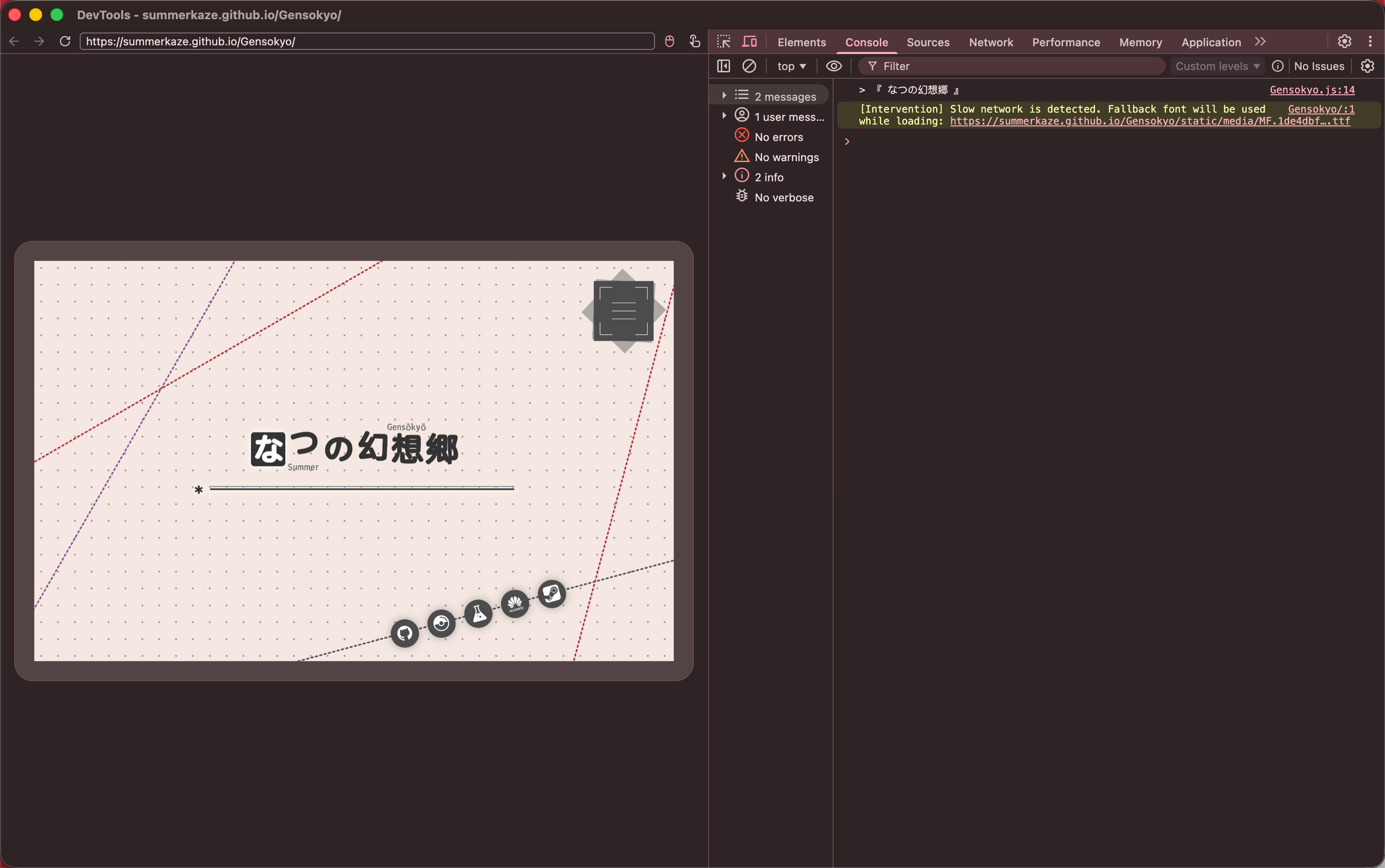The image size is (1385, 868).
Task: Activate the inspect element picker
Action: 724,41
